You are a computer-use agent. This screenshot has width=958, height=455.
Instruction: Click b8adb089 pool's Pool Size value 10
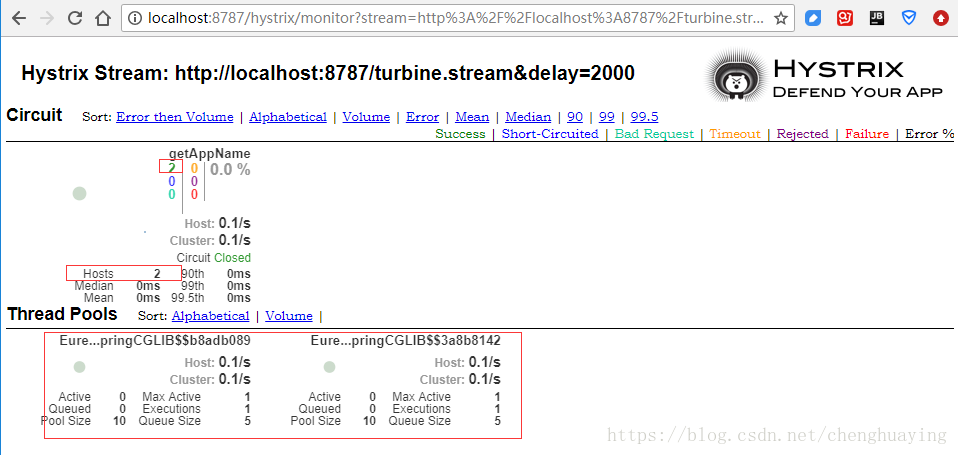120,421
